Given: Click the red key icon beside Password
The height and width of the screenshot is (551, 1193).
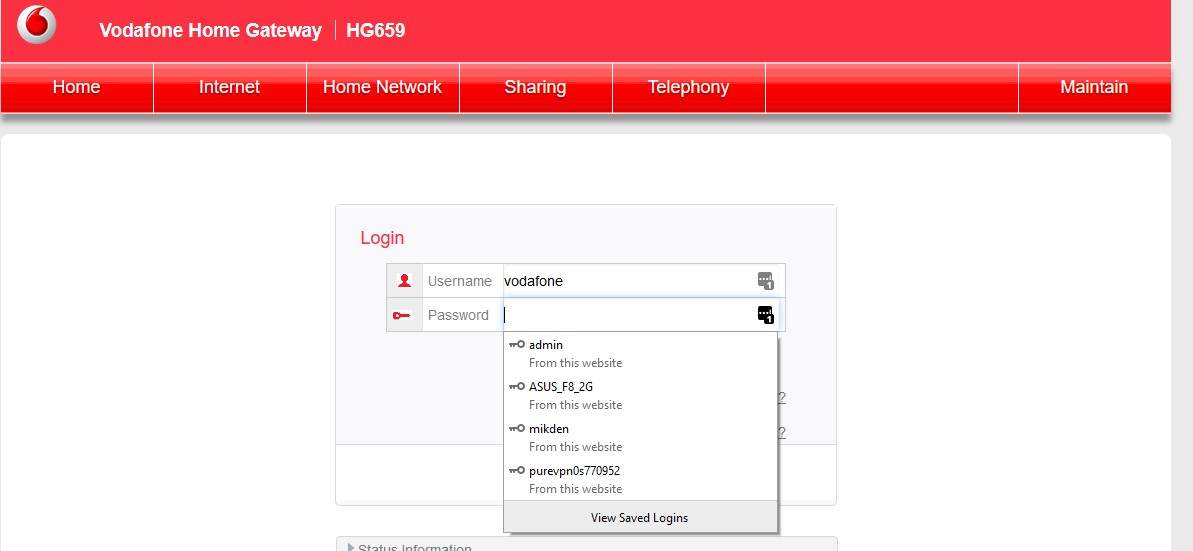Looking at the screenshot, I should pos(402,315).
